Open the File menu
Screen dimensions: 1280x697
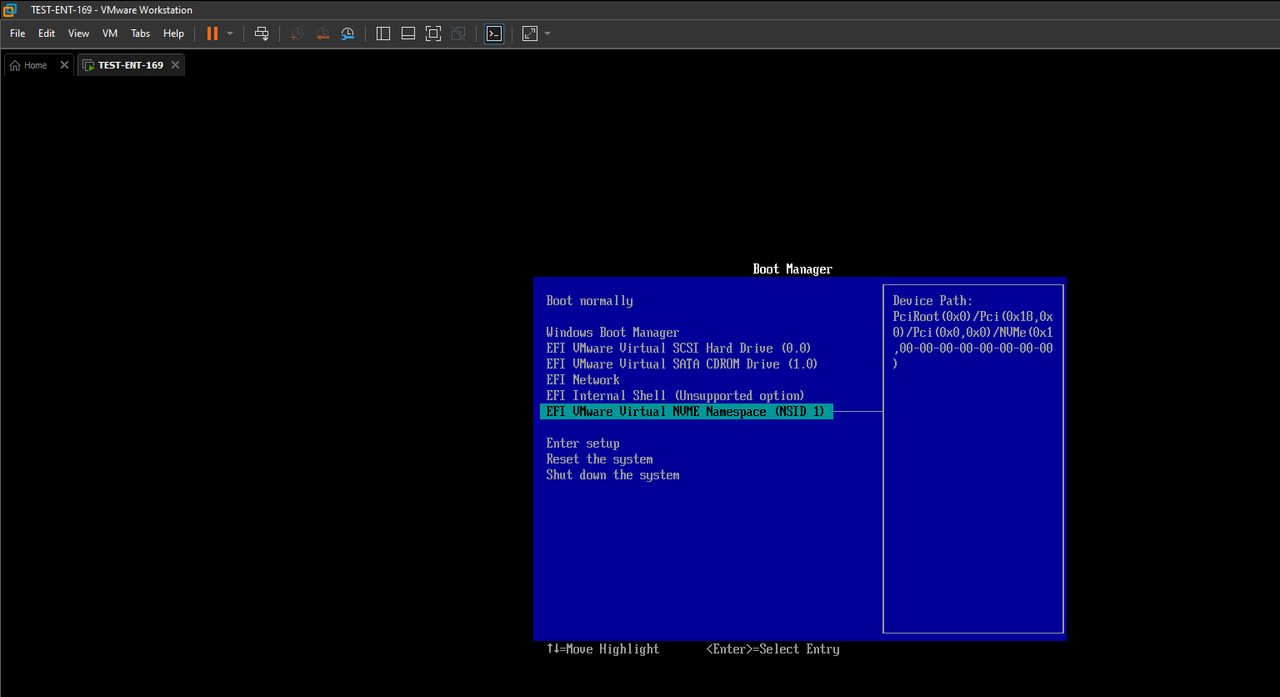tap(18, 33)
